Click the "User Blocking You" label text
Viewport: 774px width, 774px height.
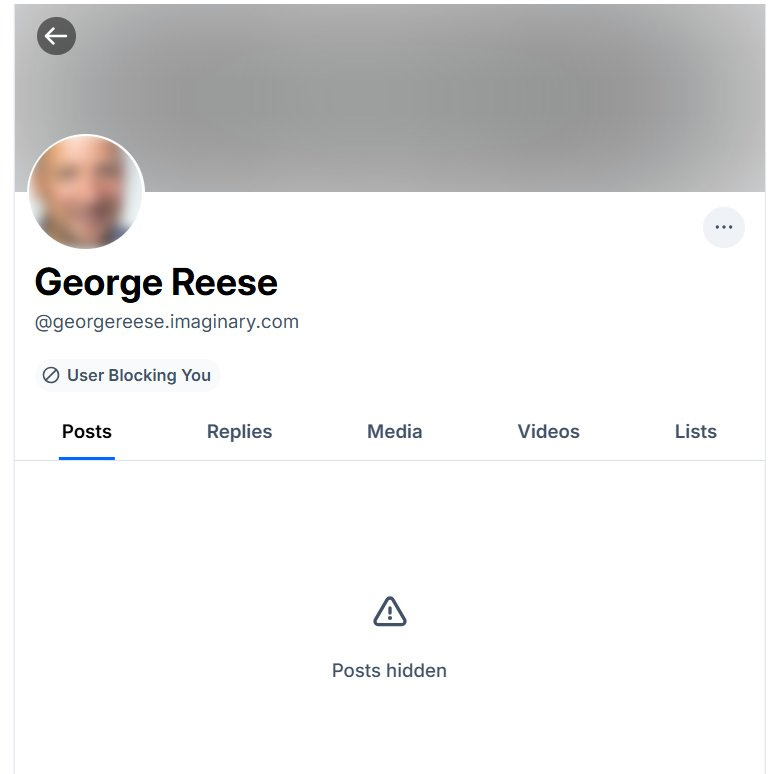[139, 376]
